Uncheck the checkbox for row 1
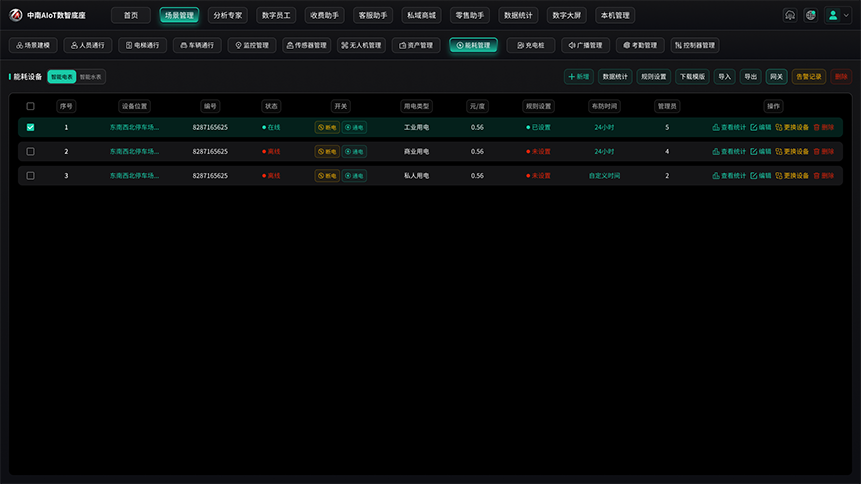 [30, 127]
